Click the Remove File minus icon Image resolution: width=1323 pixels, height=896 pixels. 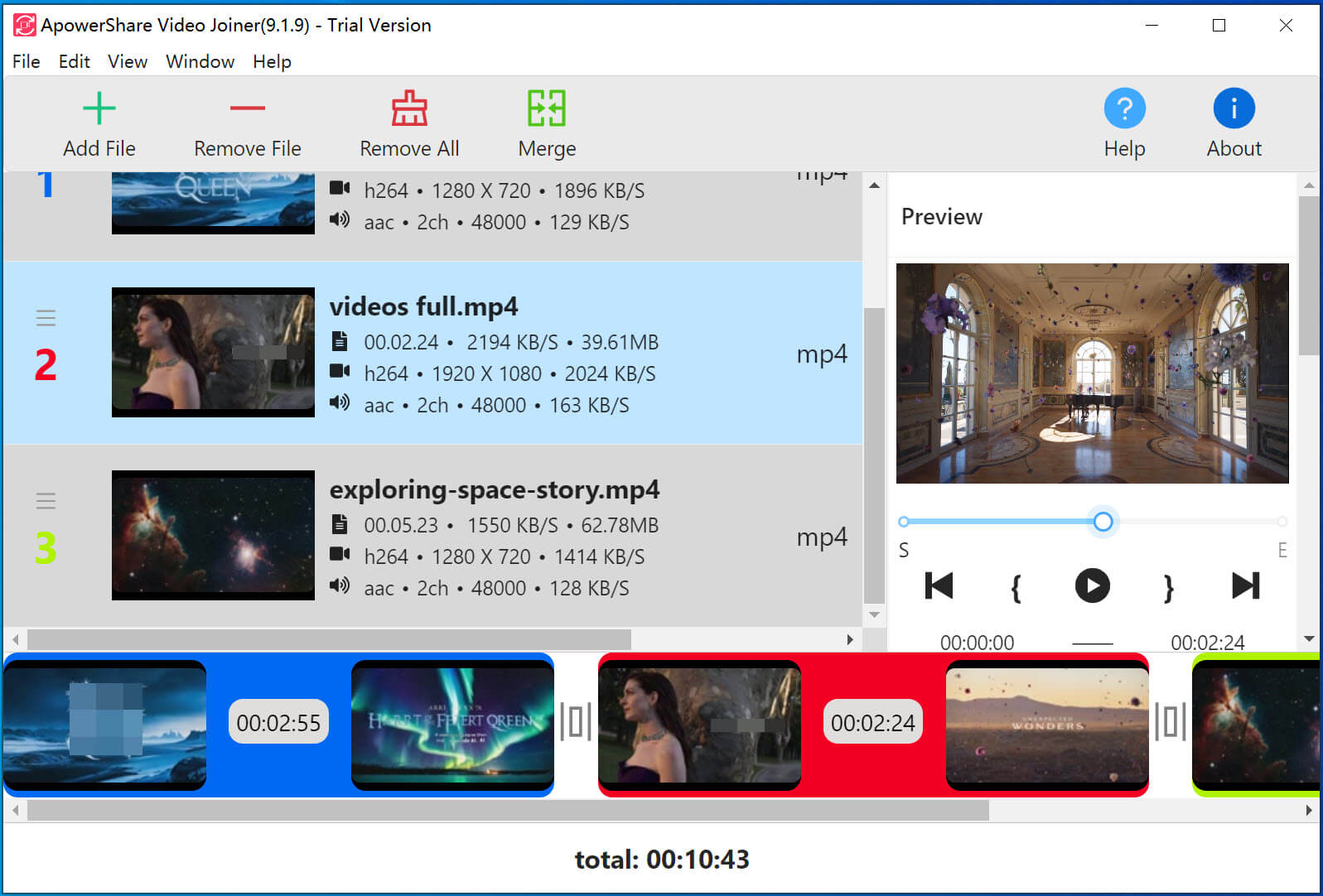tap(247, 108)
